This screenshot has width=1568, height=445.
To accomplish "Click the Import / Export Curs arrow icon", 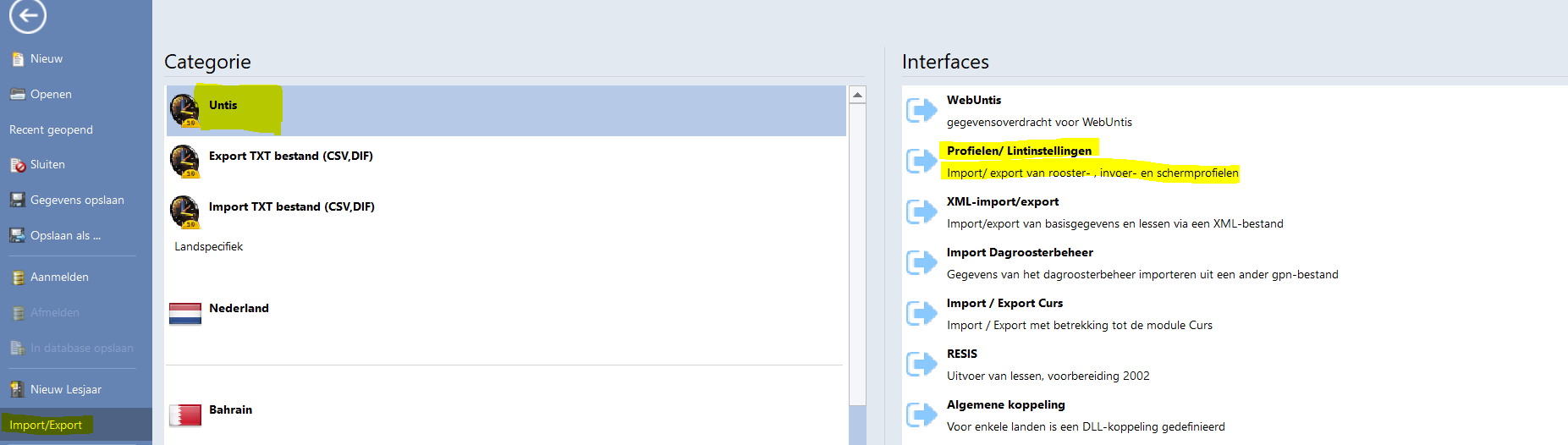I will click(922, 313).
